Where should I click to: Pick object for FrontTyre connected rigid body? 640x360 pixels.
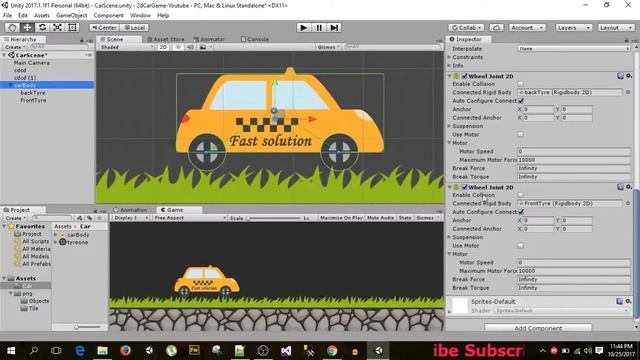point(628,203)
